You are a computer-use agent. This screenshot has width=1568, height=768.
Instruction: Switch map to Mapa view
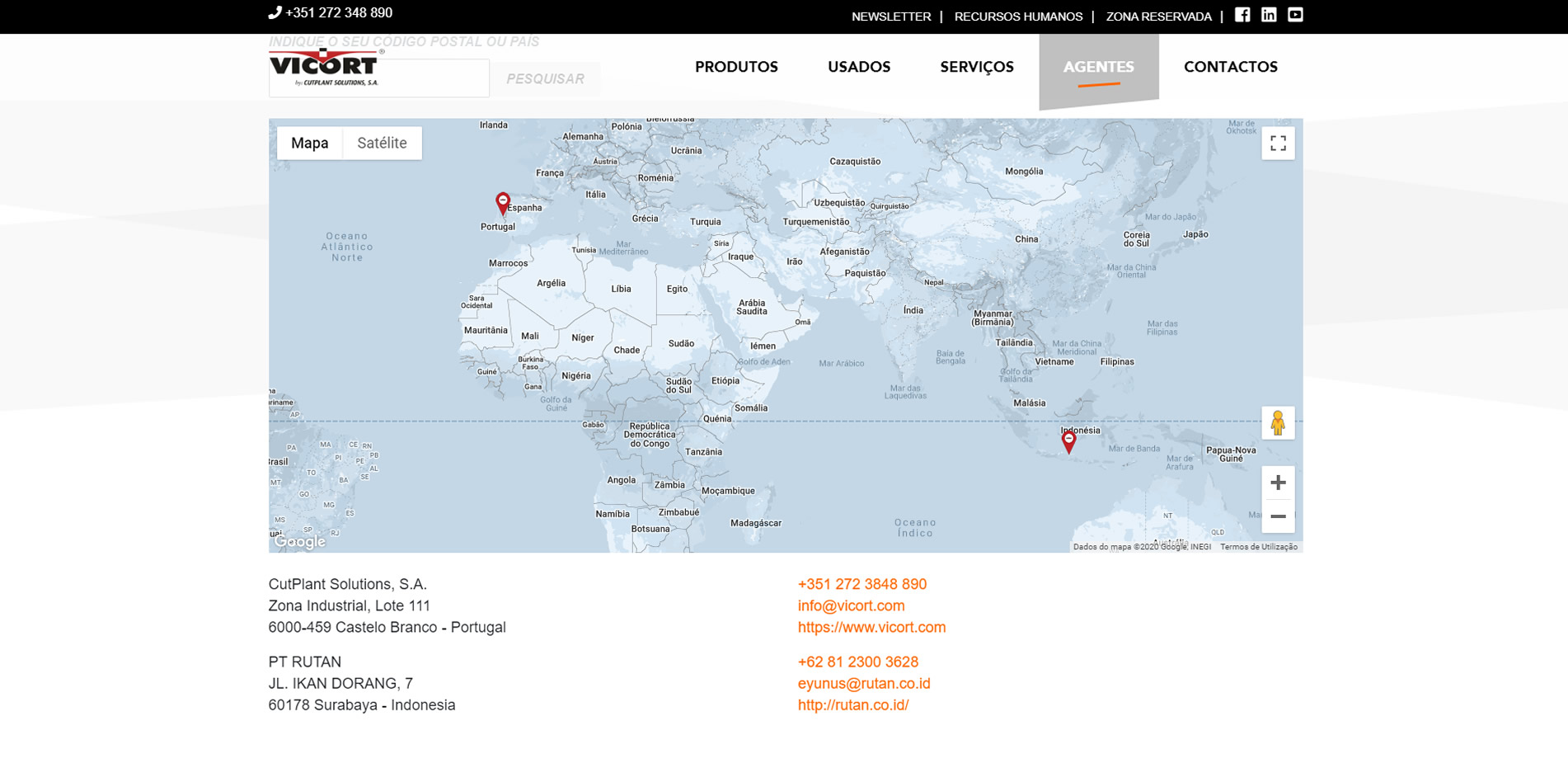[309, 144]
